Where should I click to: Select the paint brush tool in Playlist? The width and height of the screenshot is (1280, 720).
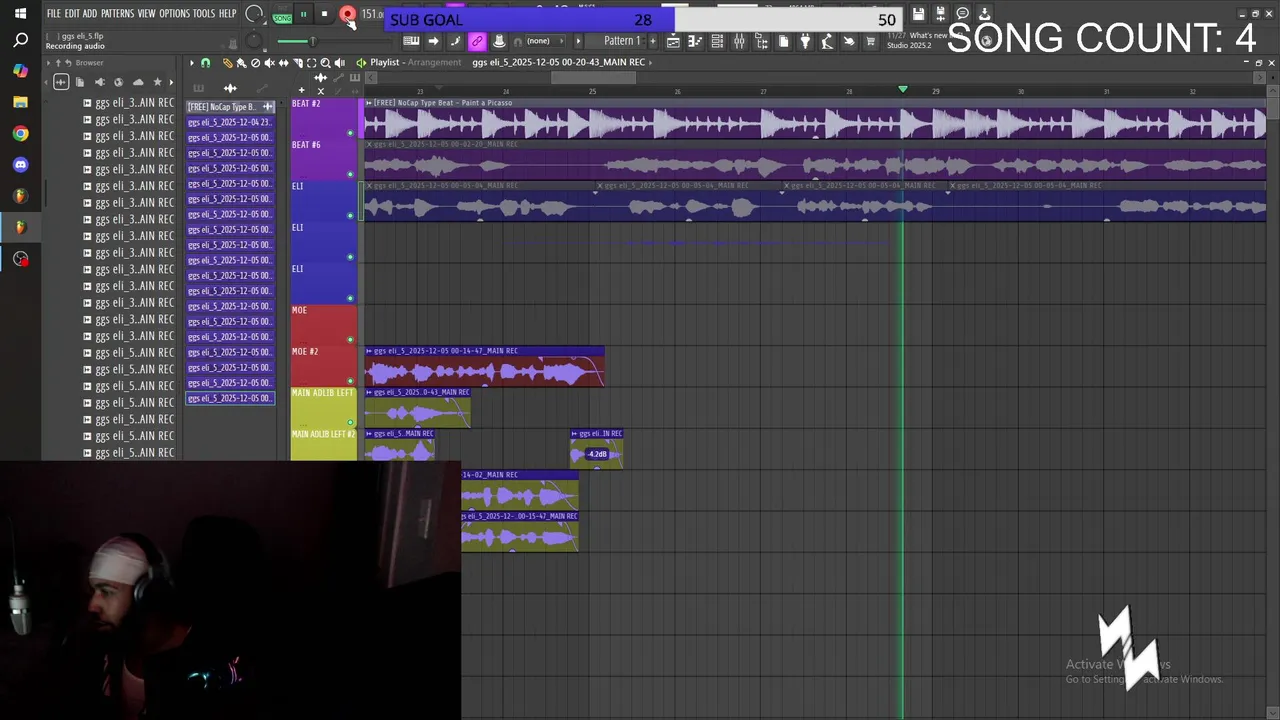pyautogui.click(x=241, y=63)
